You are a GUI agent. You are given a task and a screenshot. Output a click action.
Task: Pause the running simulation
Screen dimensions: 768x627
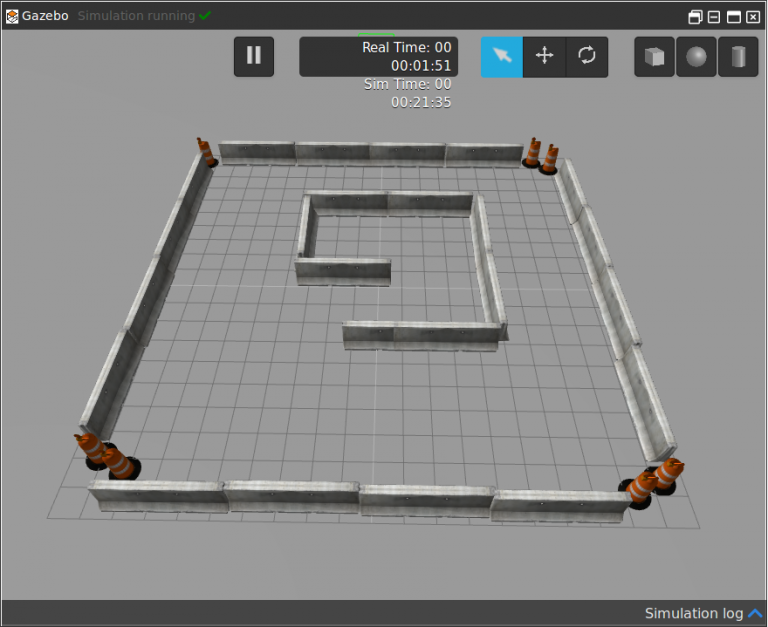[254, 56]
